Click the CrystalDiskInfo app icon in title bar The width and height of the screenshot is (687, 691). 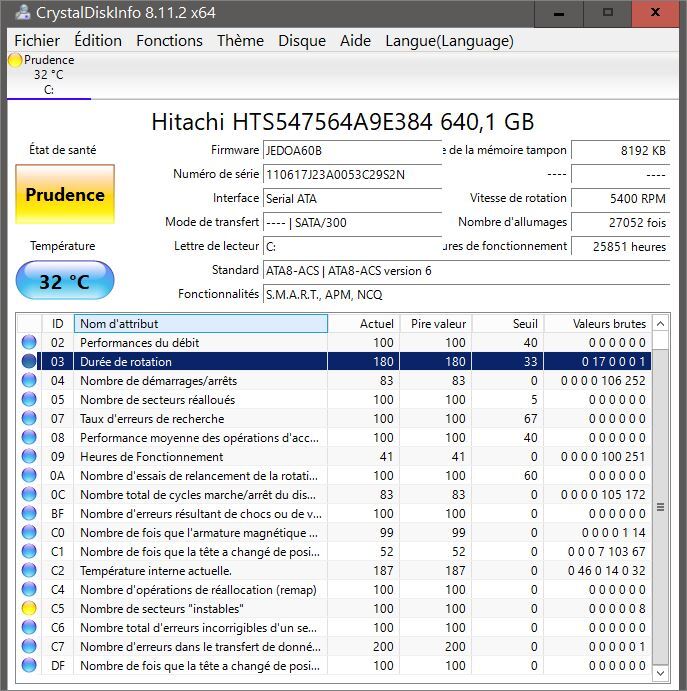pyautogui.click(x=22, y=13)
